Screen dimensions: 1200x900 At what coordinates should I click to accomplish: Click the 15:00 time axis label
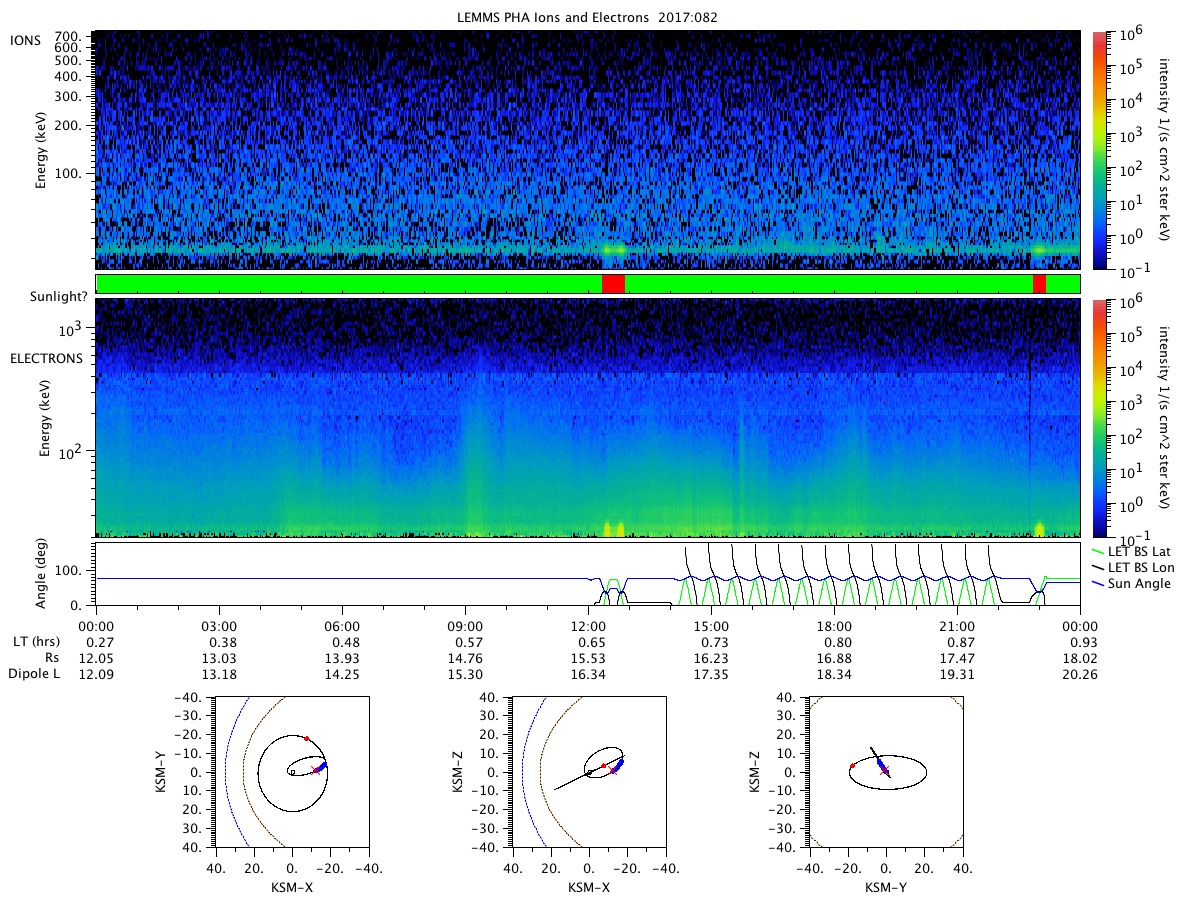coord(711,625)
